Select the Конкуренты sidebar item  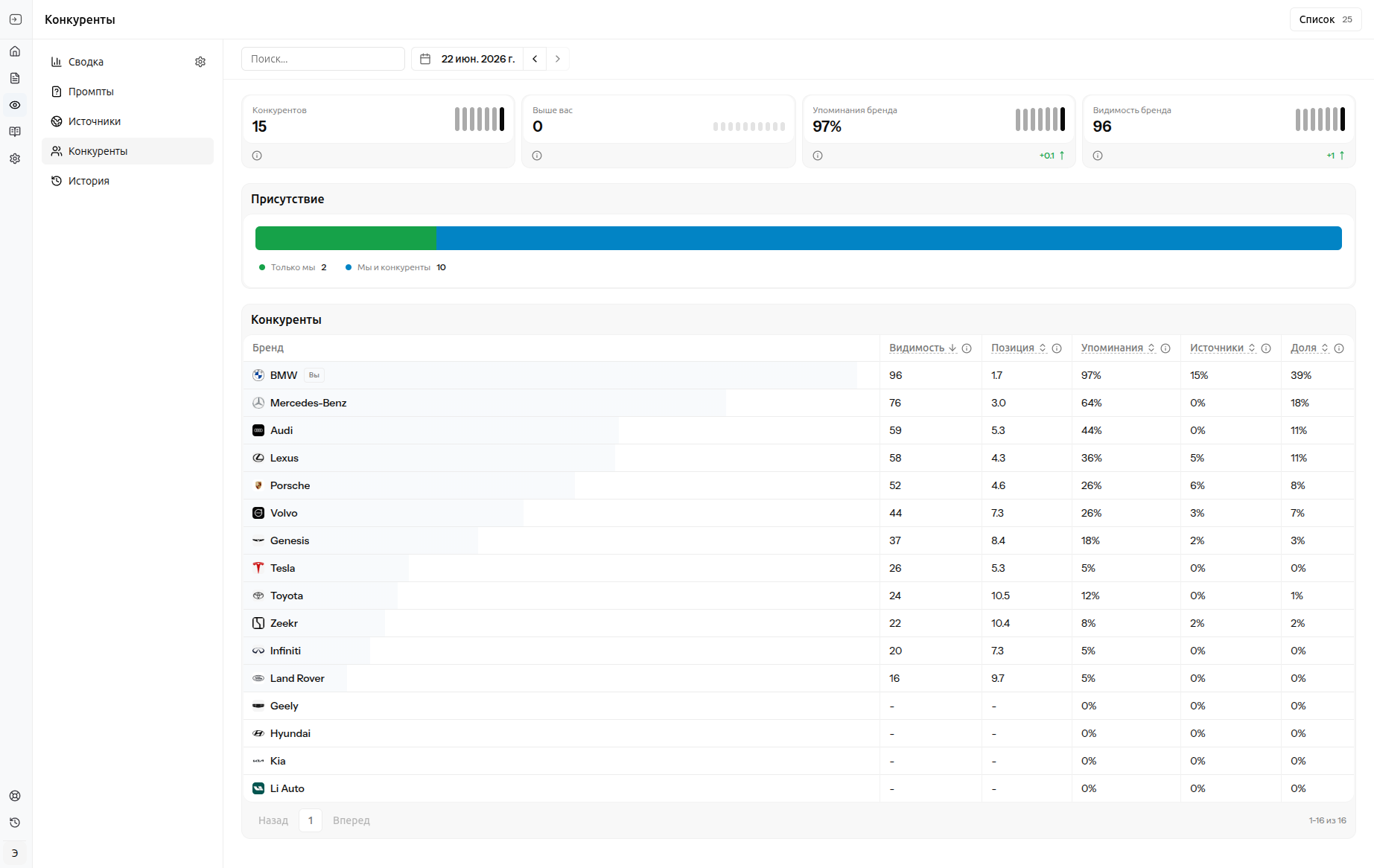(127, 151)
